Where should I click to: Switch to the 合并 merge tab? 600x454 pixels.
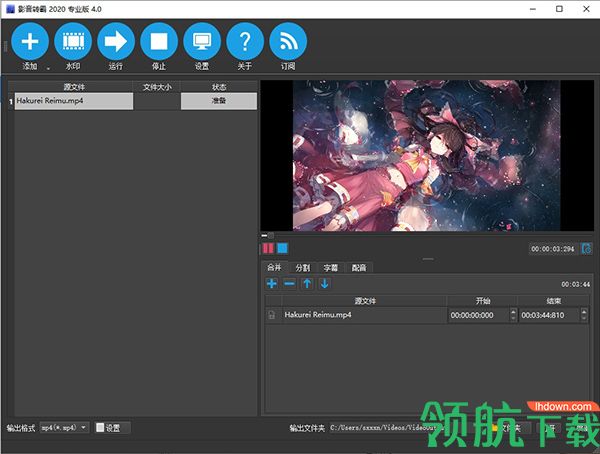(x=274, y=267)
